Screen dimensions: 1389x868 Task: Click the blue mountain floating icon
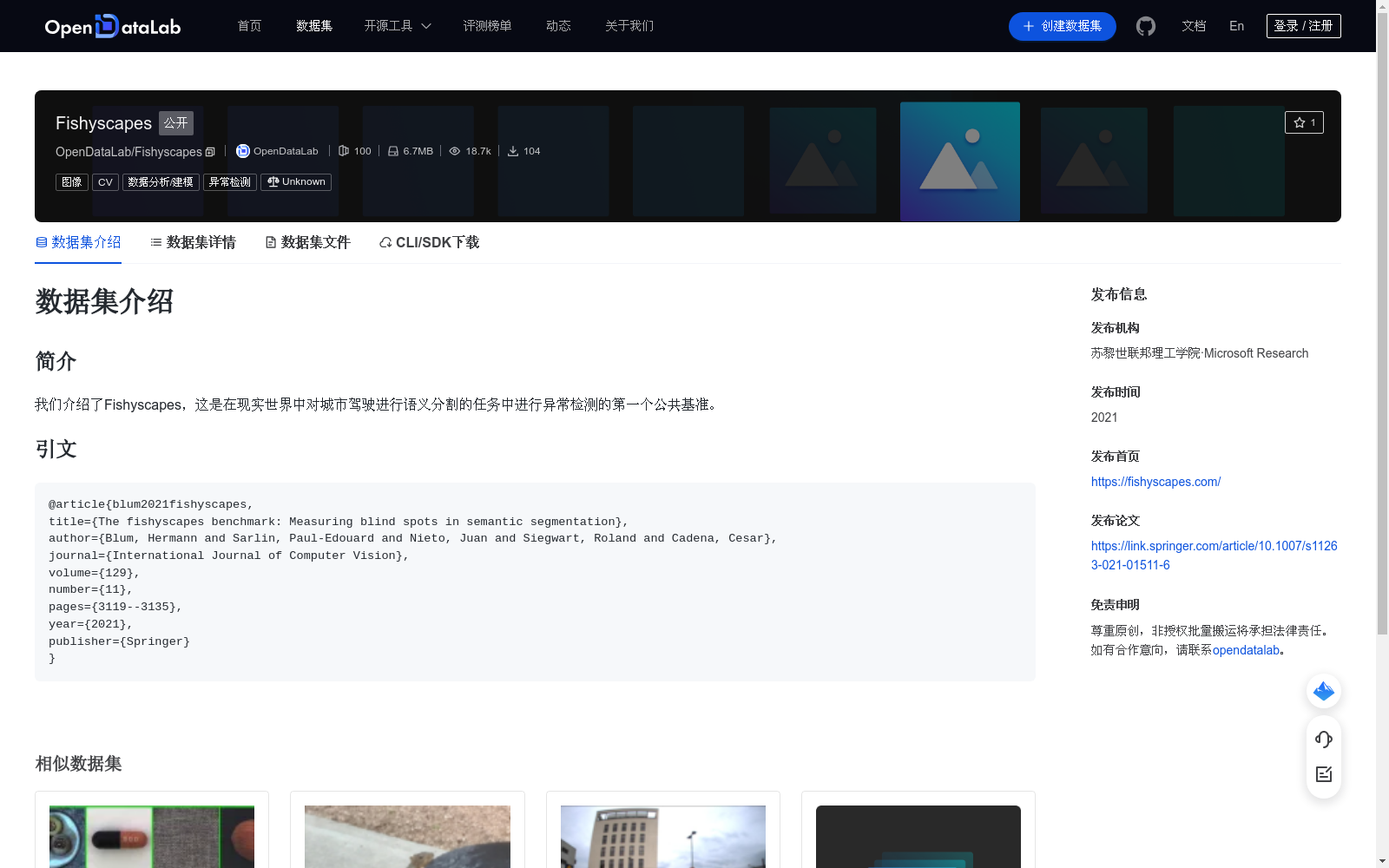pyautogui.click(x=1323, y=691)
